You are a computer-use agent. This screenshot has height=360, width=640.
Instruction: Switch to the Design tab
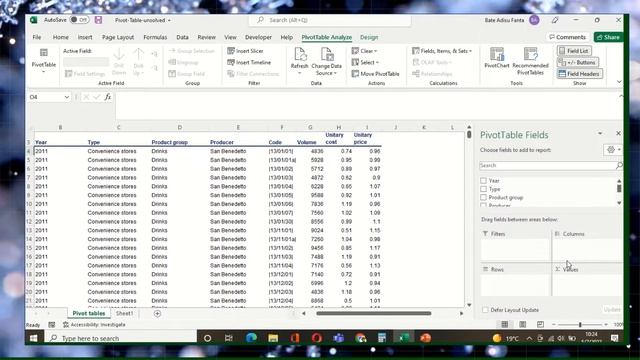369,37
